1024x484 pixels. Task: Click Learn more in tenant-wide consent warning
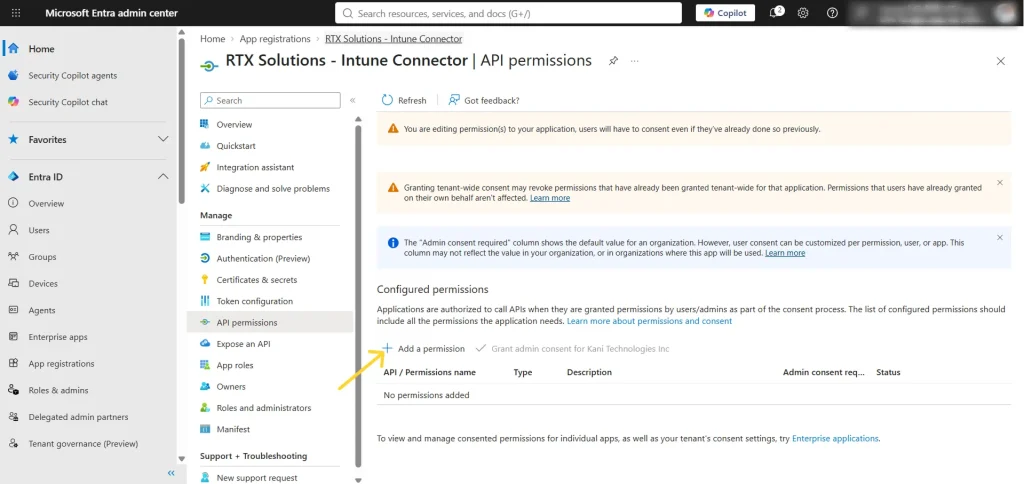pyautogui.click(x=550, y=198)
